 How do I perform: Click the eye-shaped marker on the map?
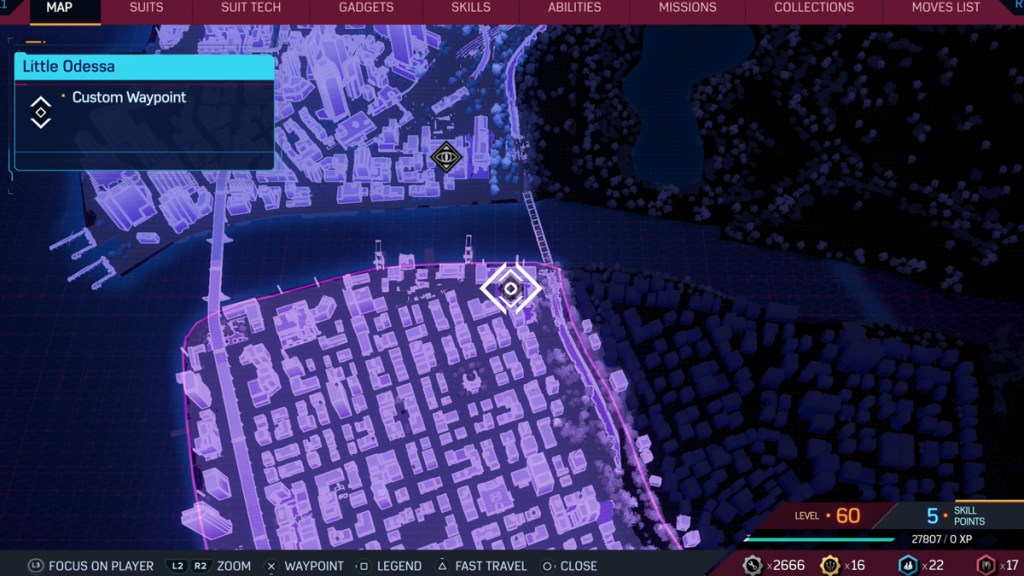pyautogui.click(x=445, y=157)
